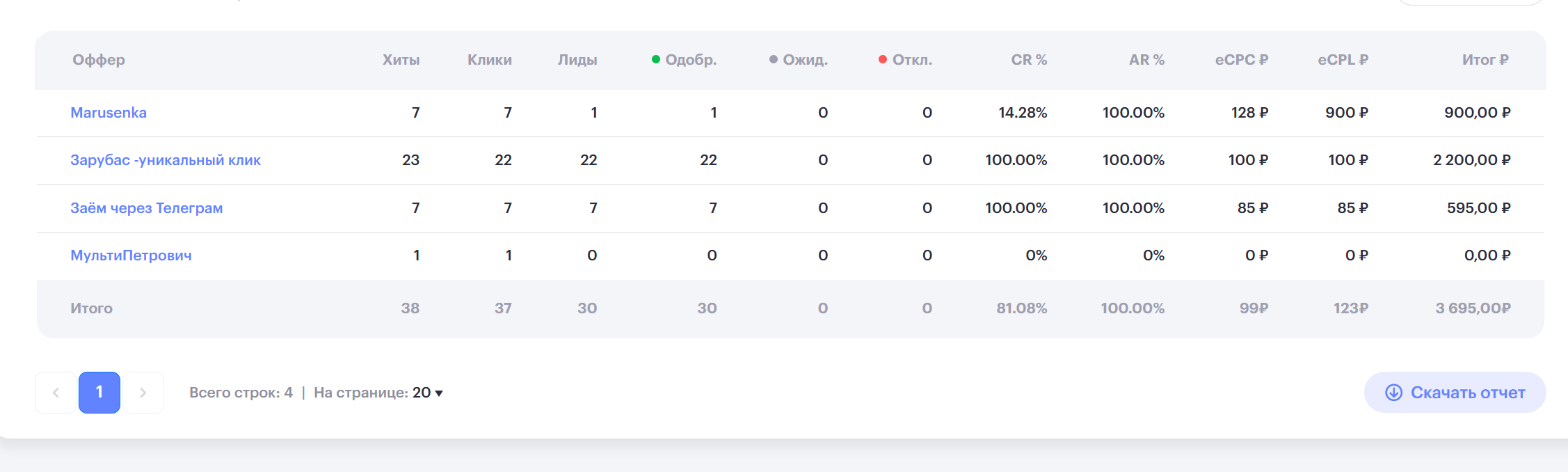Select the 595,00 ₽ total cell
The width and height of the screenshot is (1568, 472).
click(1479, 208)
